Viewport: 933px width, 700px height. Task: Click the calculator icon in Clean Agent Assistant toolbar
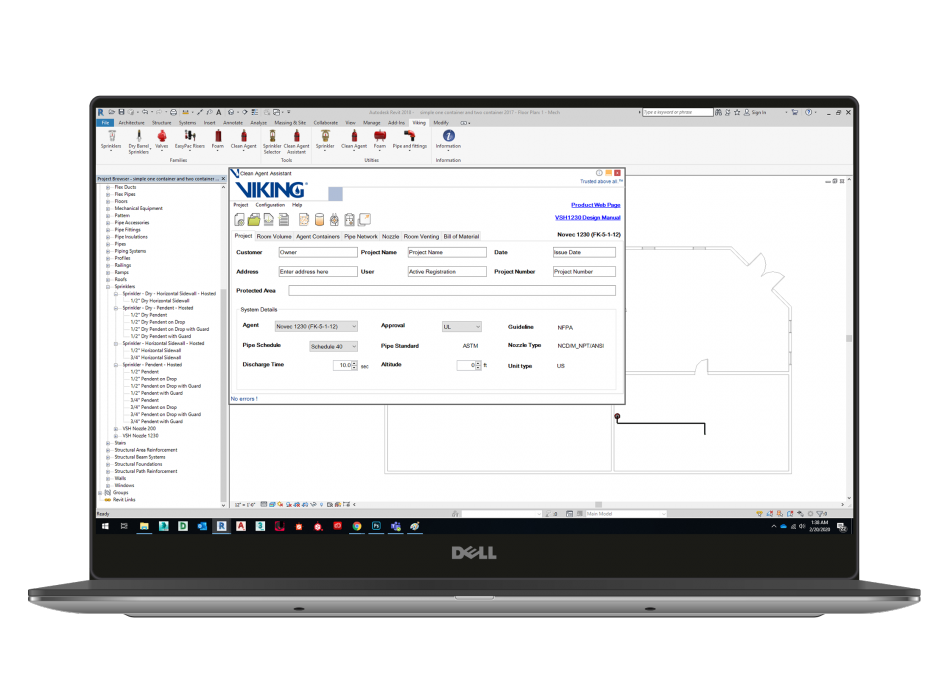tap(349, 220)
